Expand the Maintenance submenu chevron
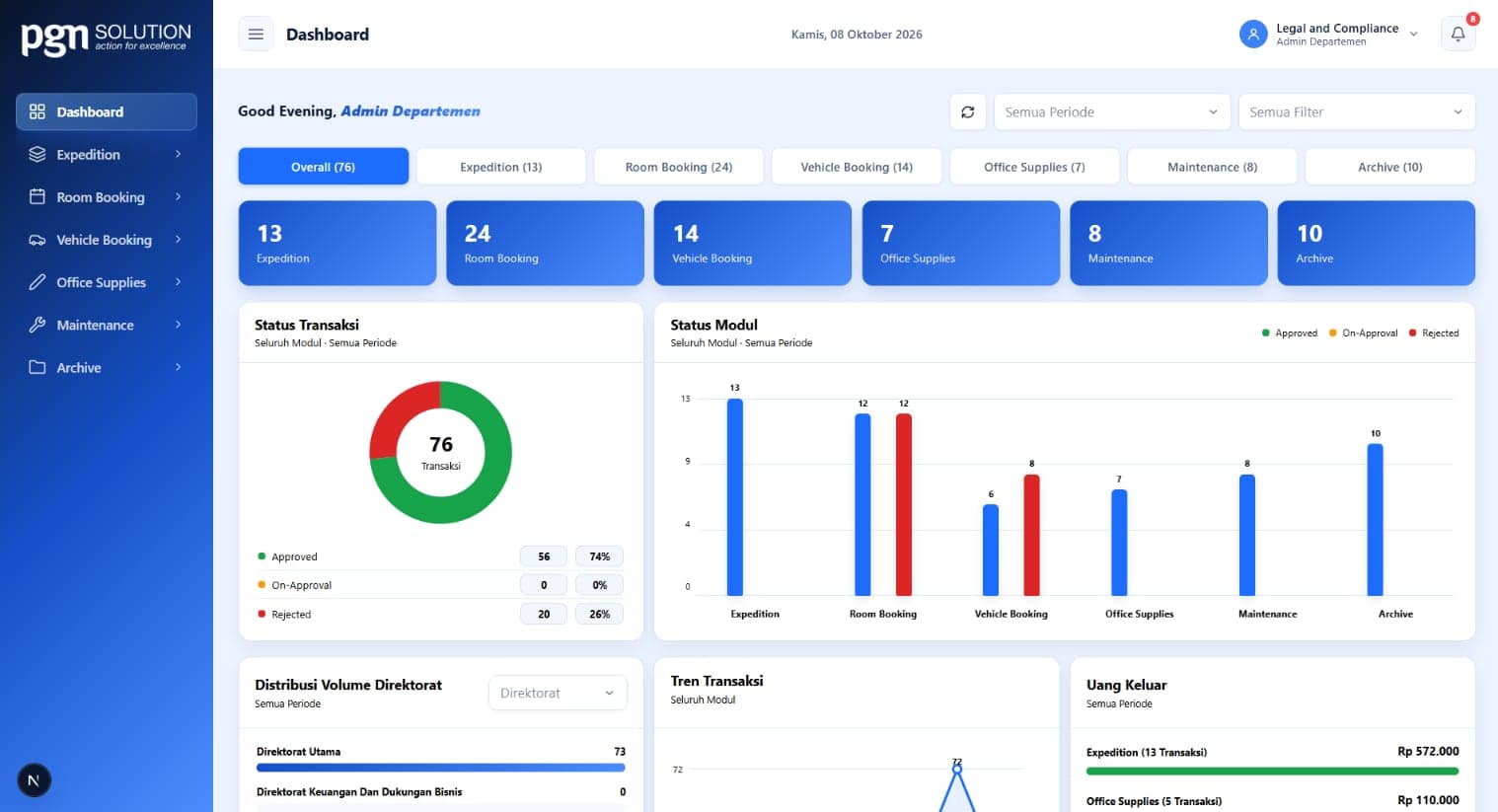The image size is (1498, 812). click(x=179, y=324)
